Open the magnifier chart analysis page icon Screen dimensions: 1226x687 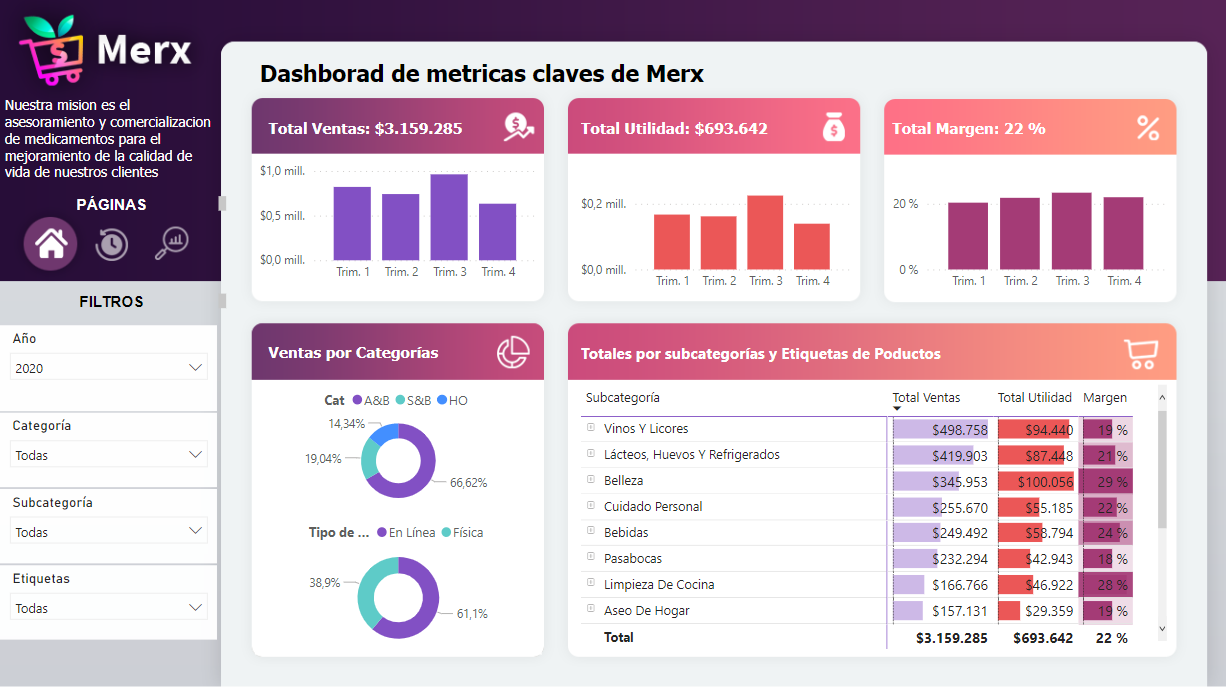[172, 243]
